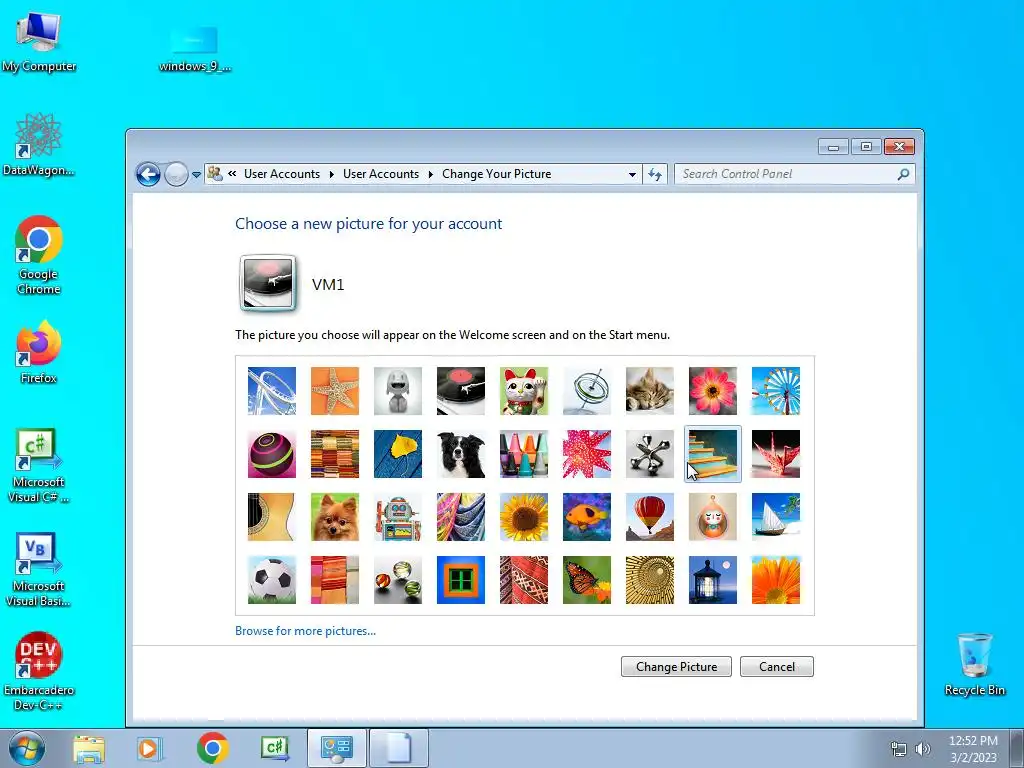Image resolution: width=1024 pixels, height=768 pixels.
Task: Select the roller coaster account picture
Action: coord(272,391)
